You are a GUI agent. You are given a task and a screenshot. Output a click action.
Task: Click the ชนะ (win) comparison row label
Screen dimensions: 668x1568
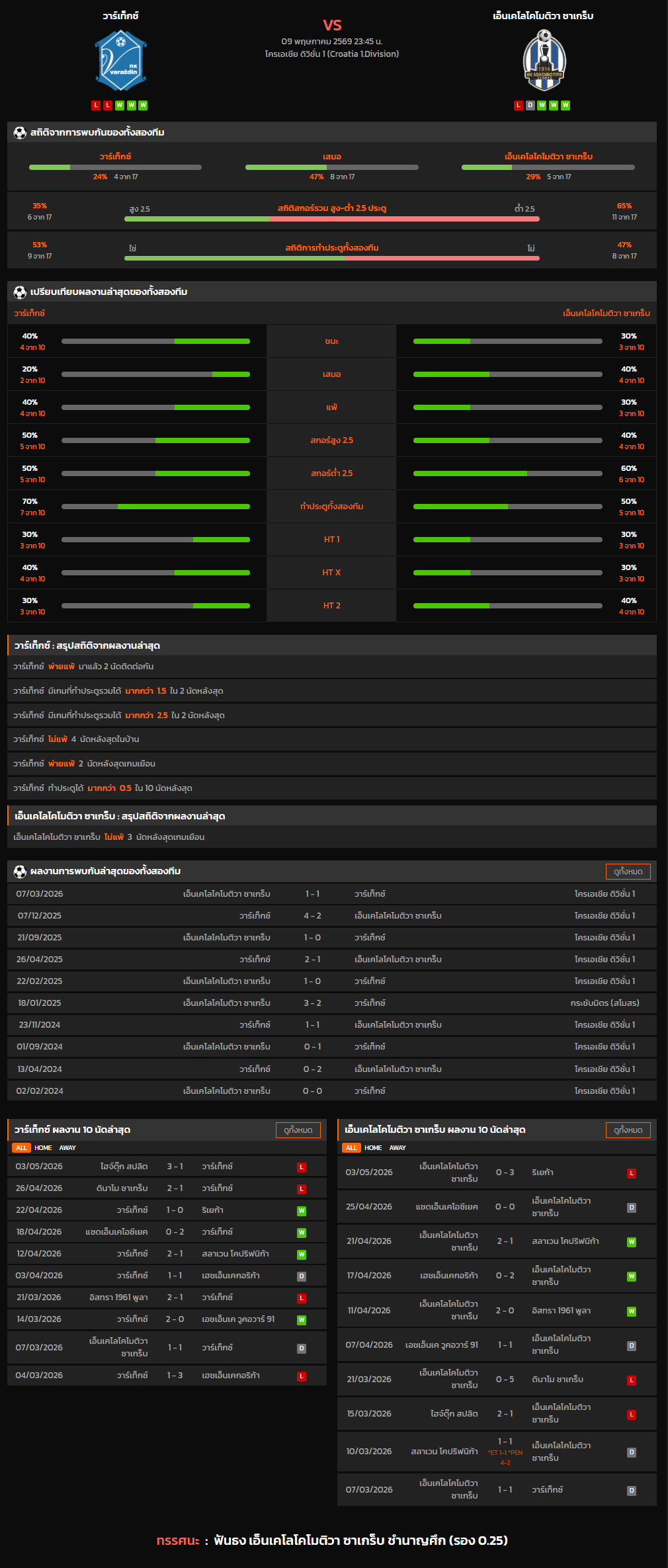click(332, 341)
